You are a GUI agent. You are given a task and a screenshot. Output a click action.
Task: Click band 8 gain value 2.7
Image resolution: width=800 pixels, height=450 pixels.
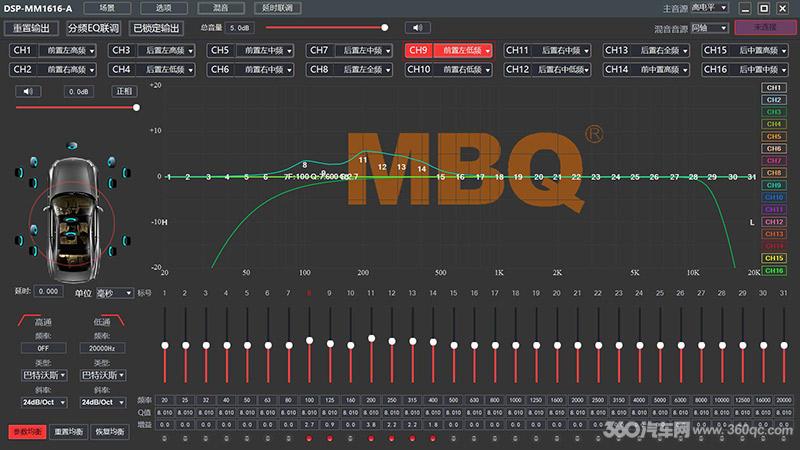point(309,424)
